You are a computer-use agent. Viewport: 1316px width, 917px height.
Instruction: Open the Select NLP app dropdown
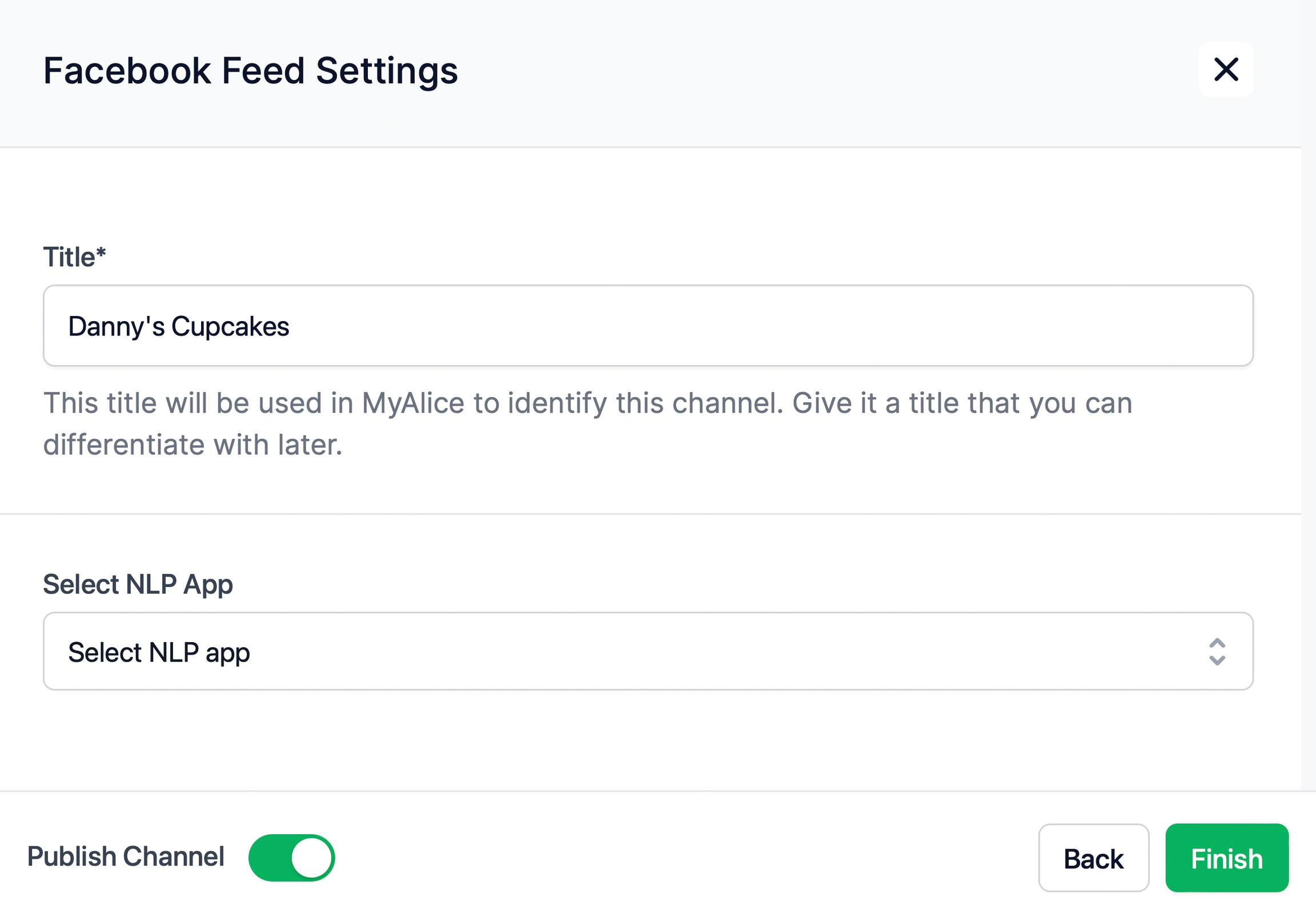click(x=648, y=651)
